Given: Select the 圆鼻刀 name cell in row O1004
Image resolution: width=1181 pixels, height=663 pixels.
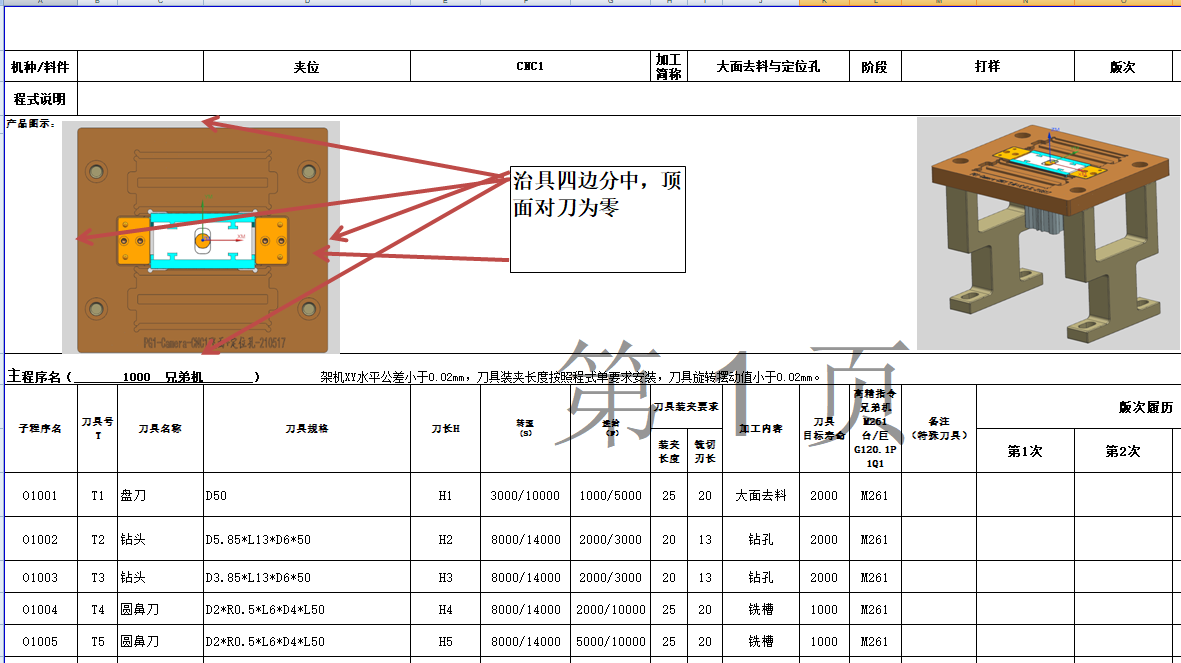Looking at the screenshot, I should [160, 610].
